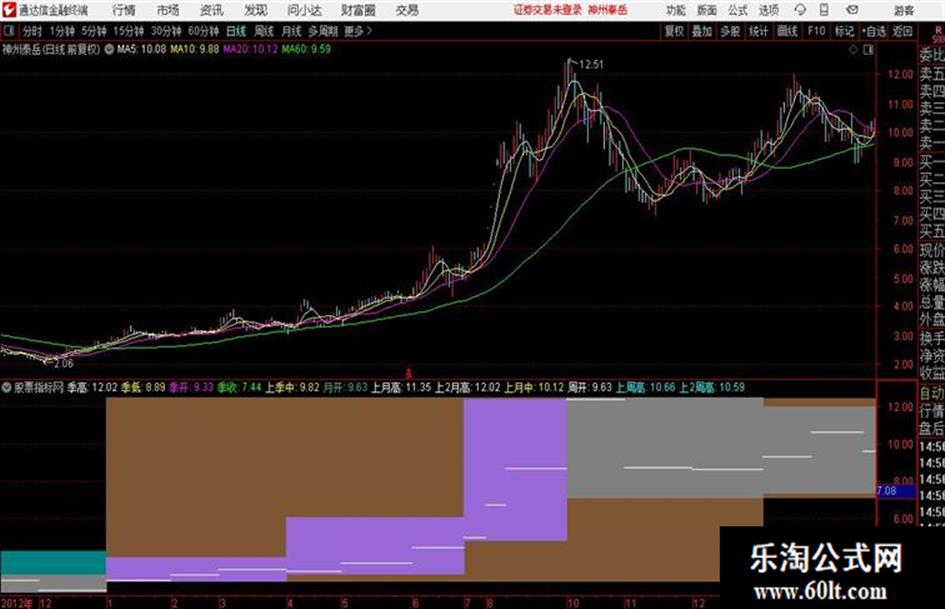Image resolution: width=945 pixels, height=609 pixels.
Task: Click the 标记 mark button
Action: point(844,31)
